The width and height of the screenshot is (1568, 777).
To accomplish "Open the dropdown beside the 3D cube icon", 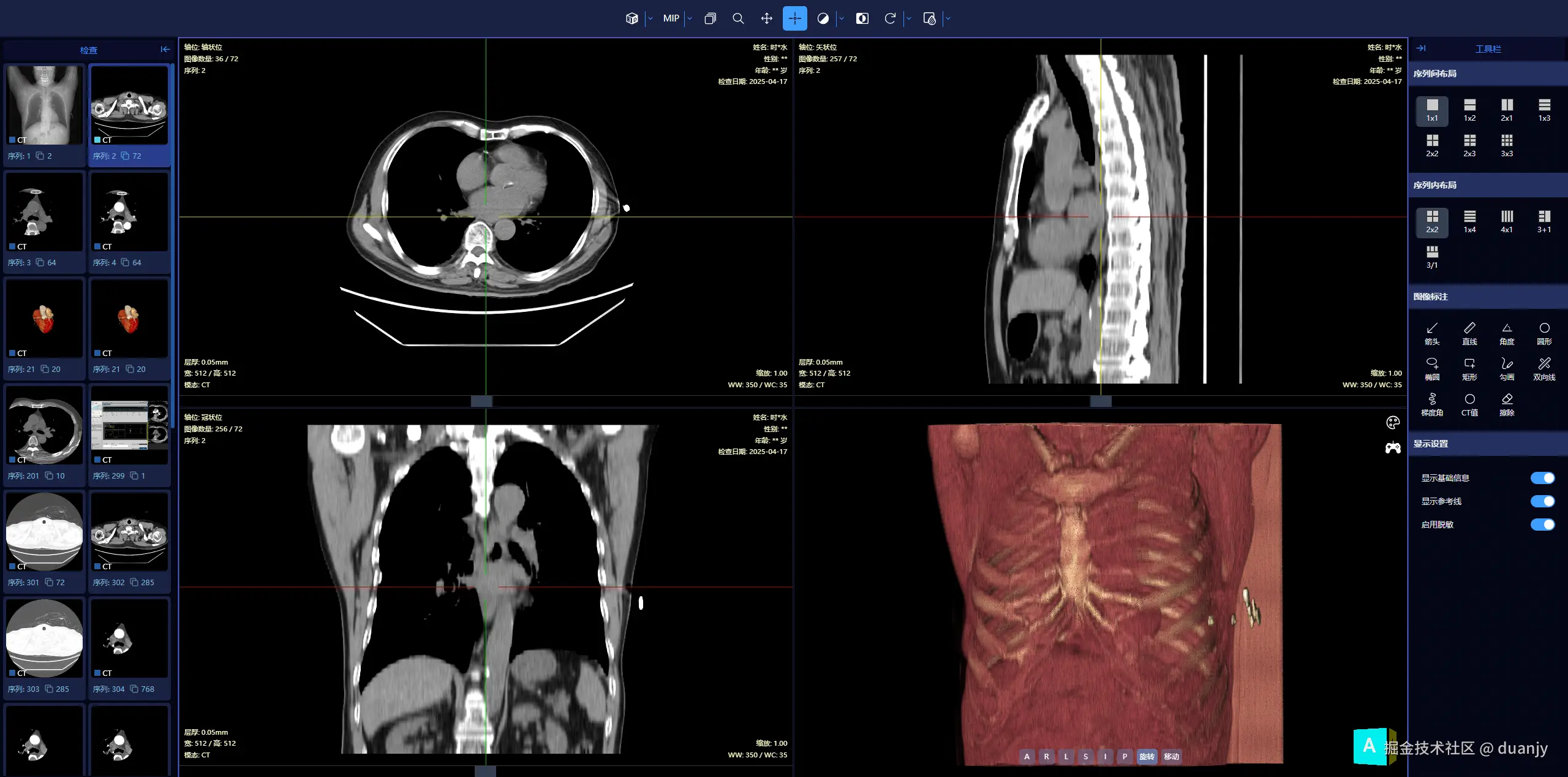I will [649, 18].
